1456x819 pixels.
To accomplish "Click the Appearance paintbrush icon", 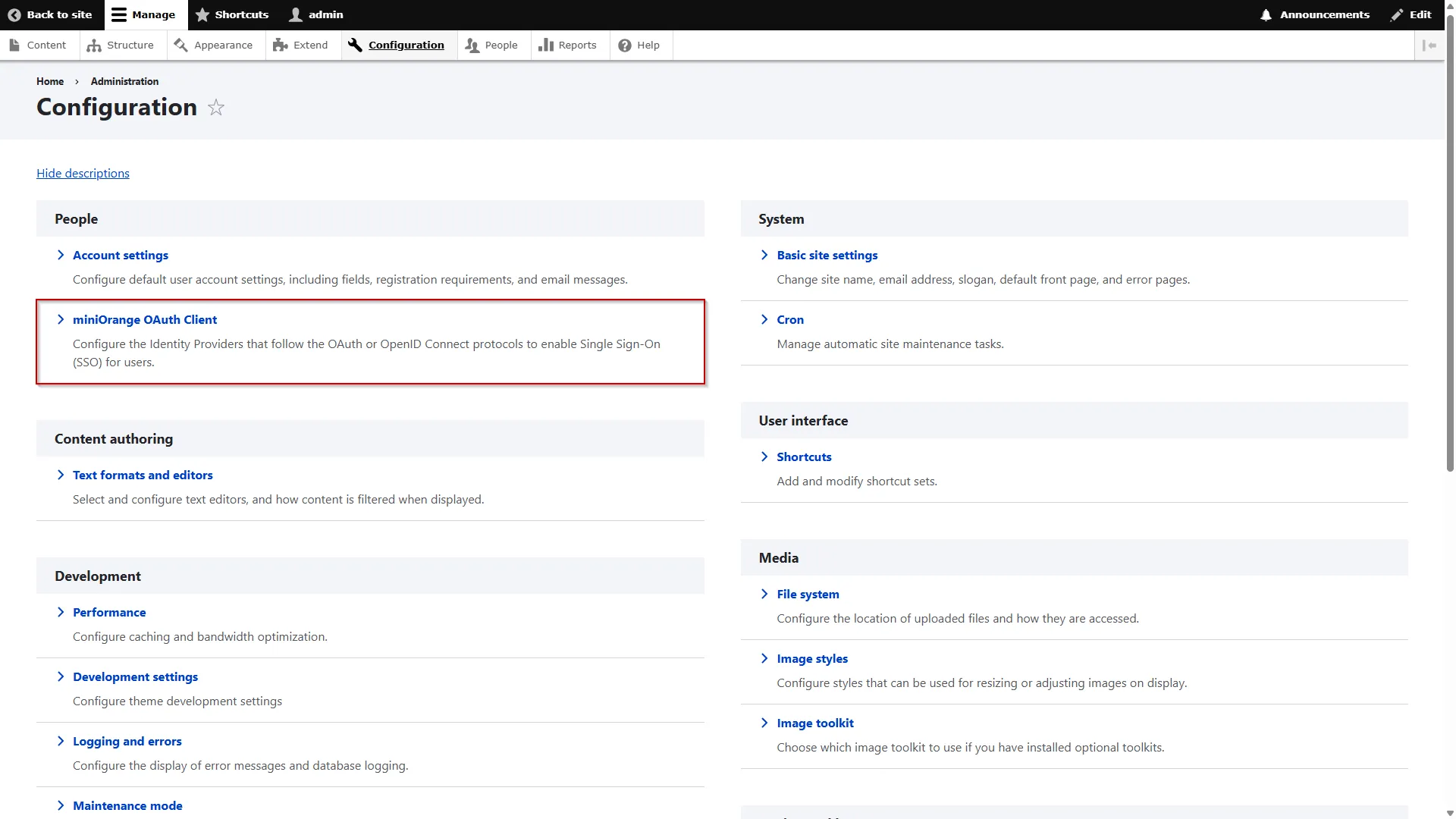I will (x=180, y=45).
